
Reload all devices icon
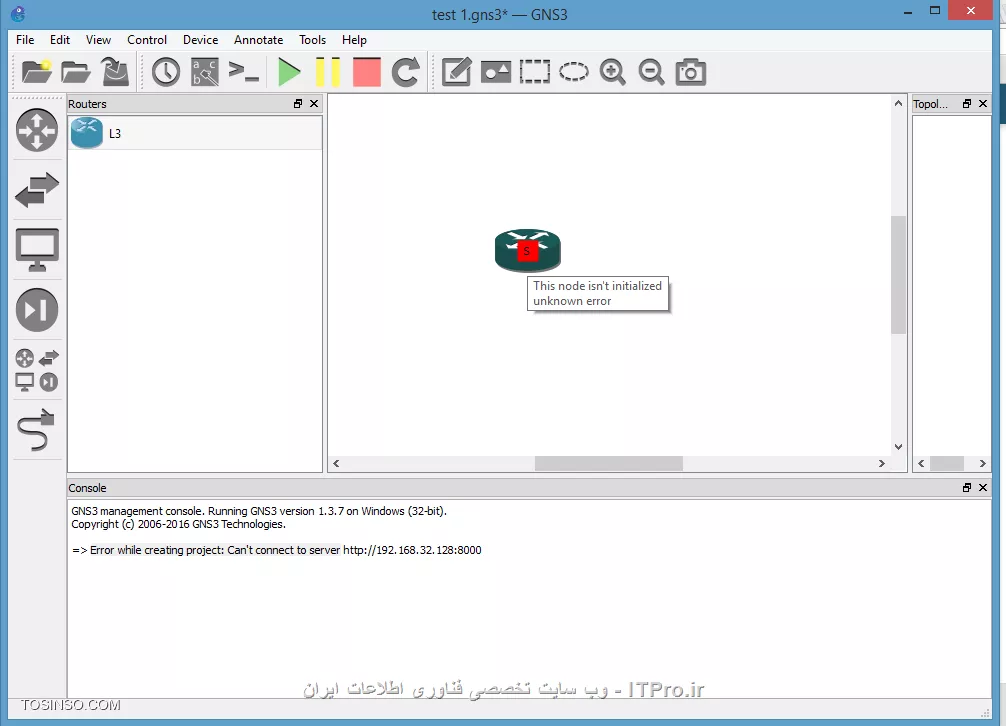coord(405,72)
